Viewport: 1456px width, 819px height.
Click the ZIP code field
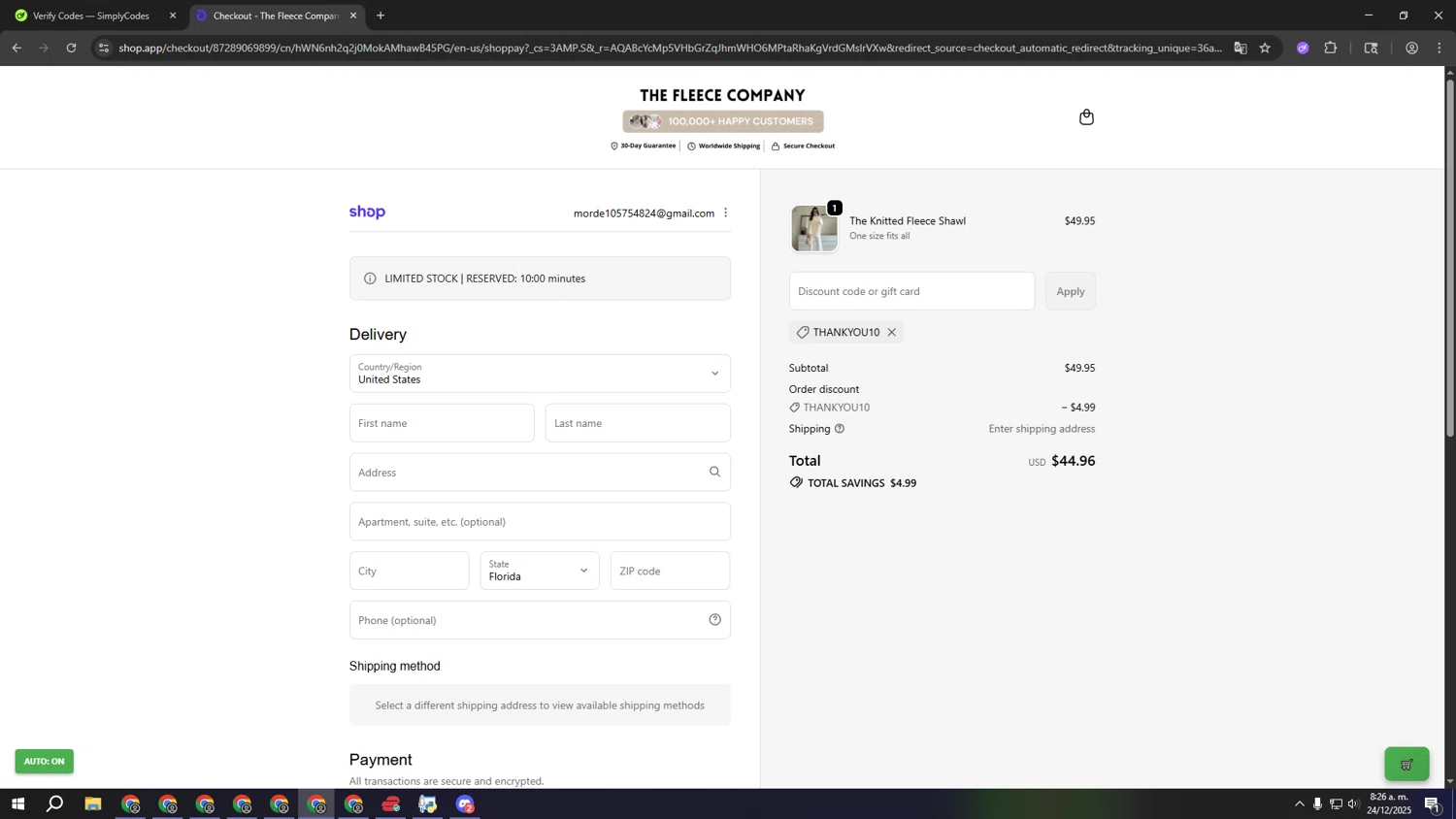click(670, 571)
